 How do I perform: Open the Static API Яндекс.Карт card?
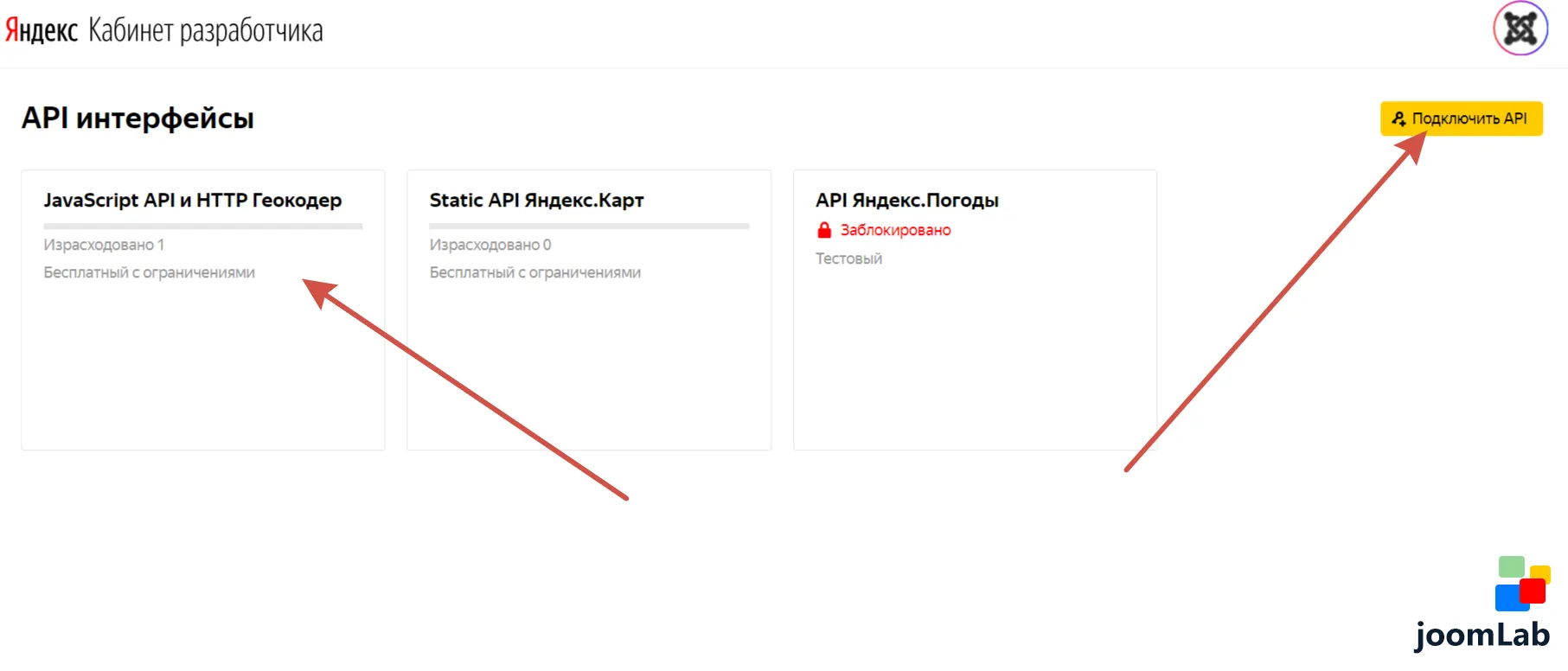click(x=589, y=310)
